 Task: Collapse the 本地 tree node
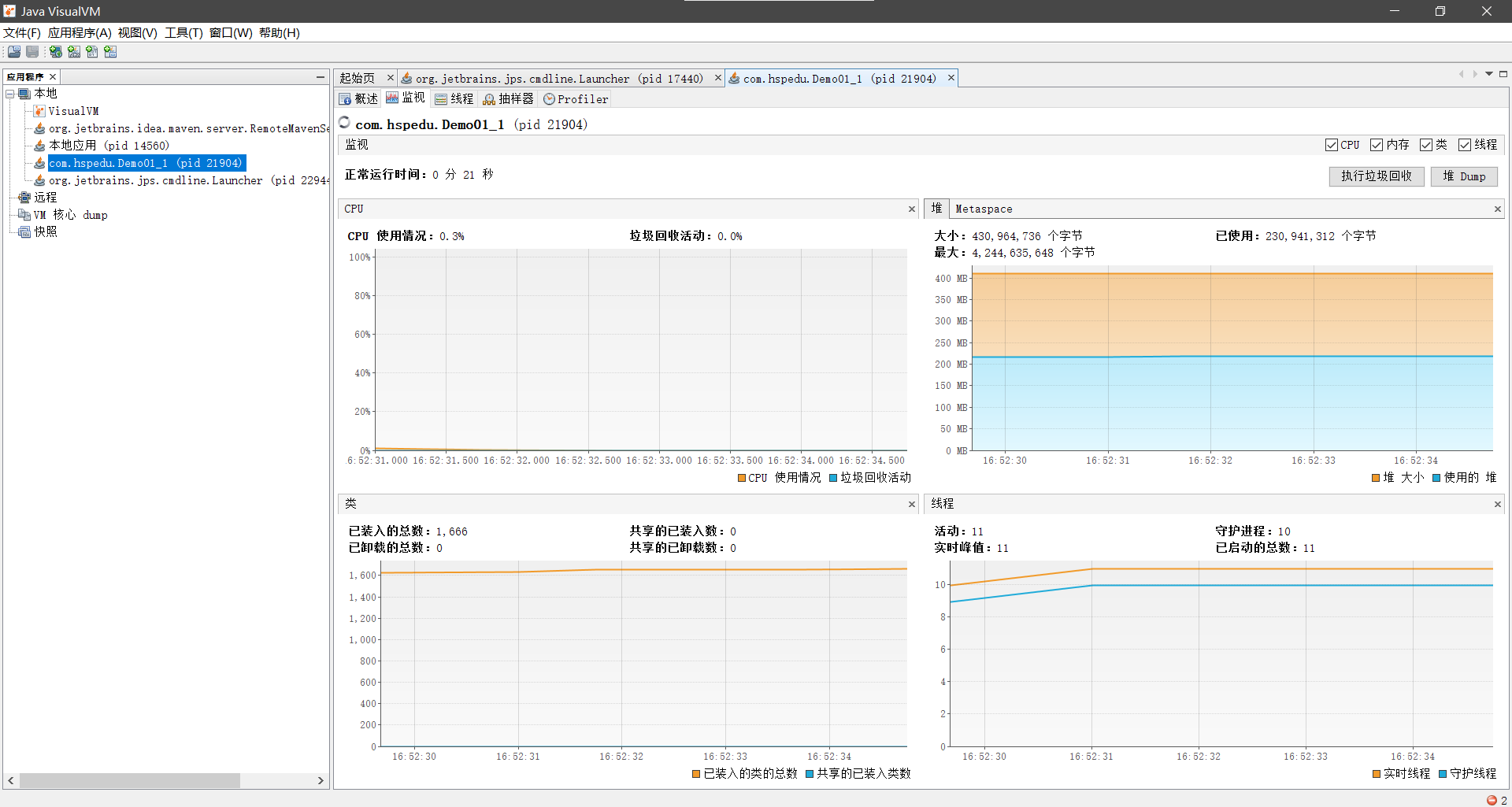tap(10, 94)
